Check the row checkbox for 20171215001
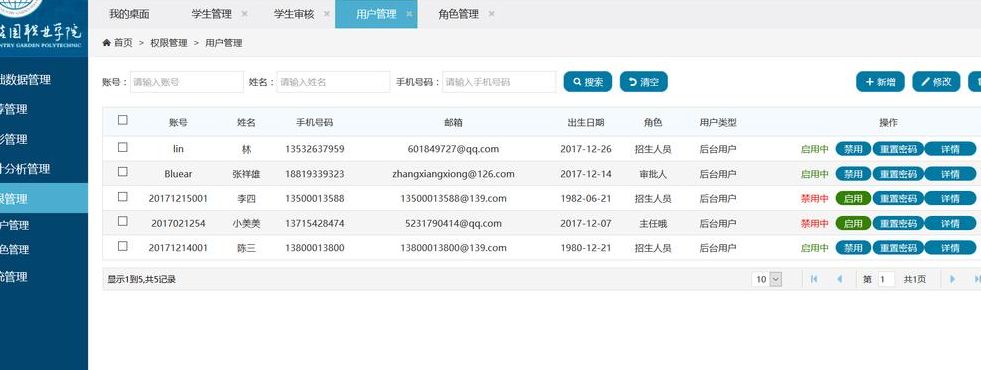 point(123,197)
